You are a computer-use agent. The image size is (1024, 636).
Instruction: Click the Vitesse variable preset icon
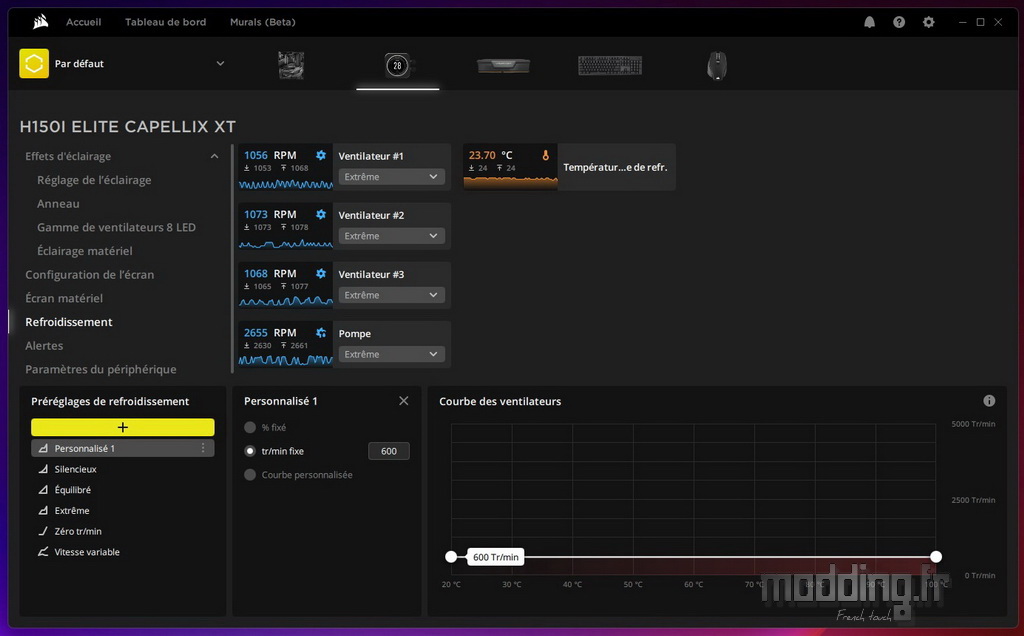pos(43,552)
